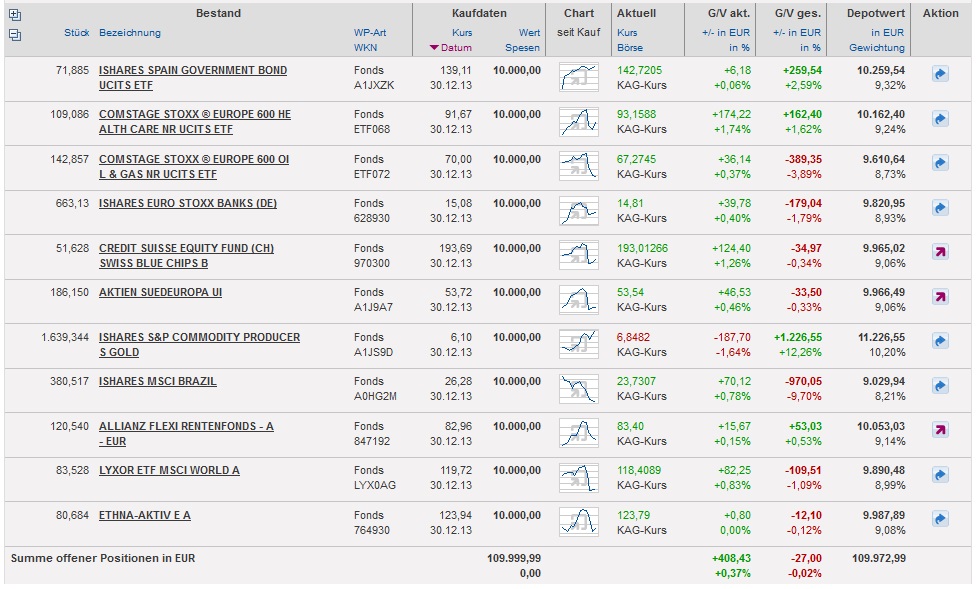The width and height of the screenshot is (977, 589).
Task: Click the purple action arrow for Allianz Flexi Rentenfonds
Action: (x=939, y=430)
